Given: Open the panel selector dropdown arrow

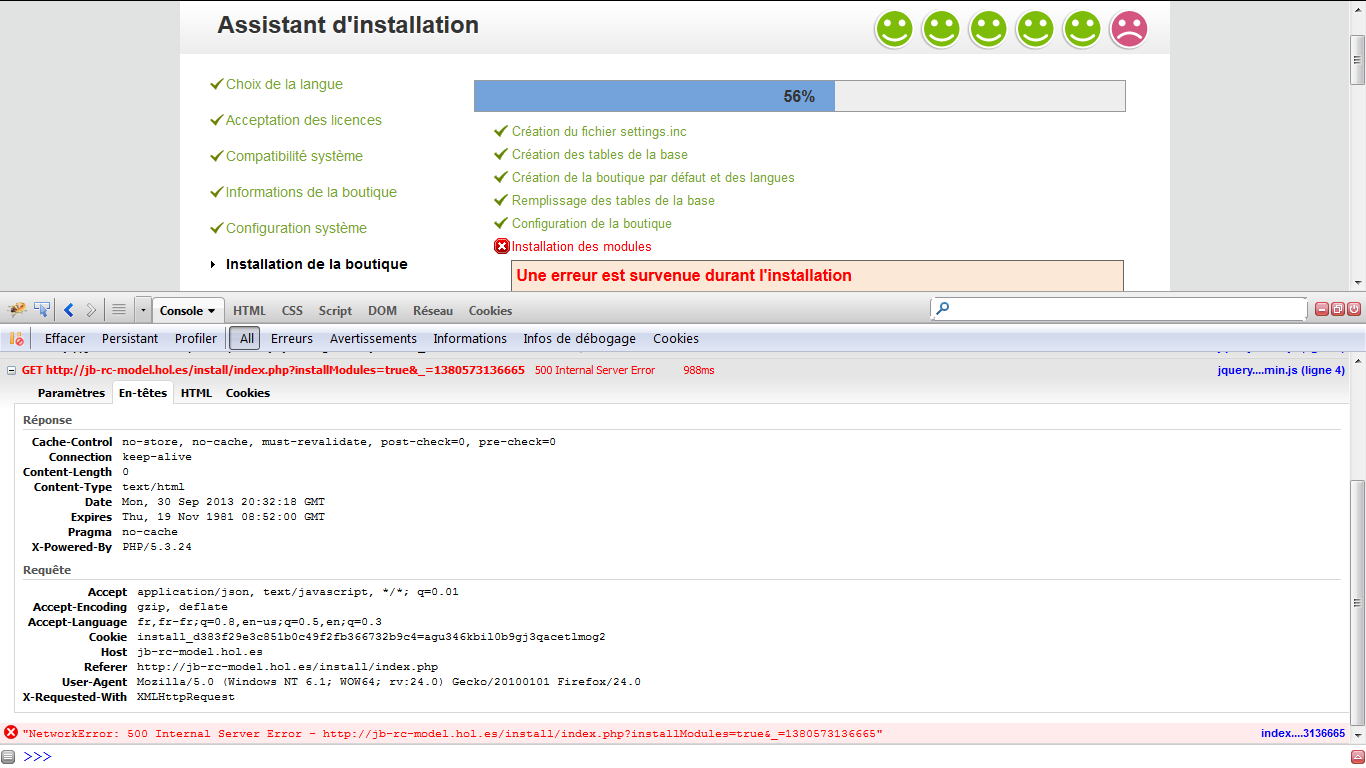Looking at the screenshot, I should pyautogui.click(x=143, y=311).
